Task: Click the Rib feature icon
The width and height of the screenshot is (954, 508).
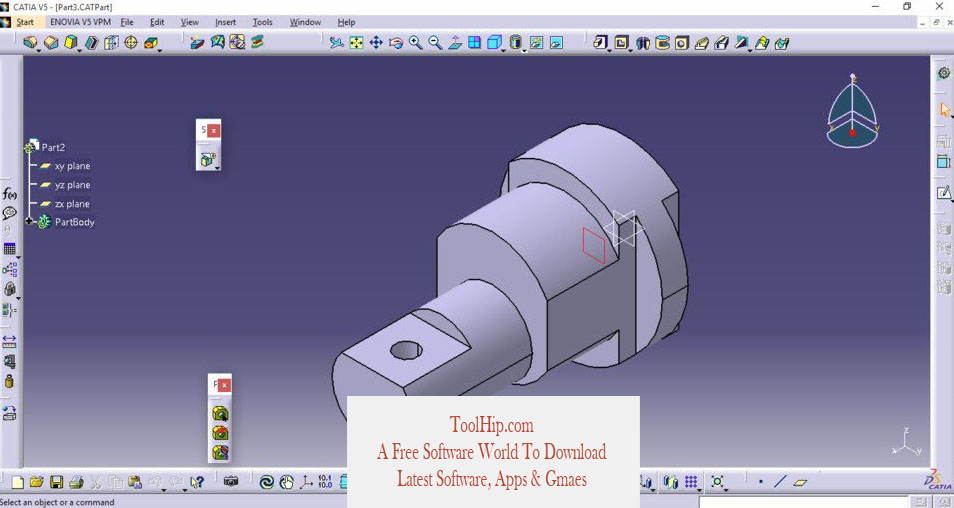Action: pos(702,43)
